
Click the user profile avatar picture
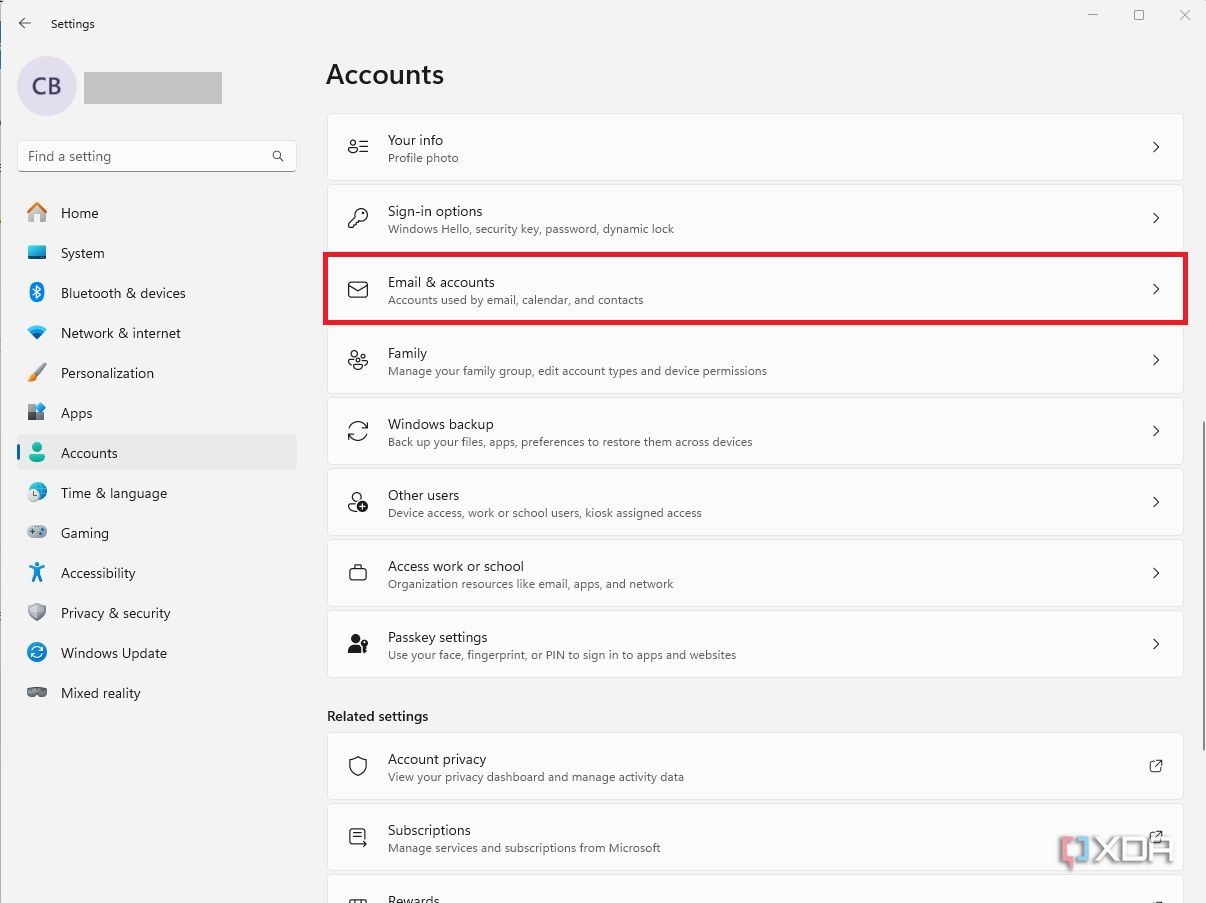pos(46,86)
